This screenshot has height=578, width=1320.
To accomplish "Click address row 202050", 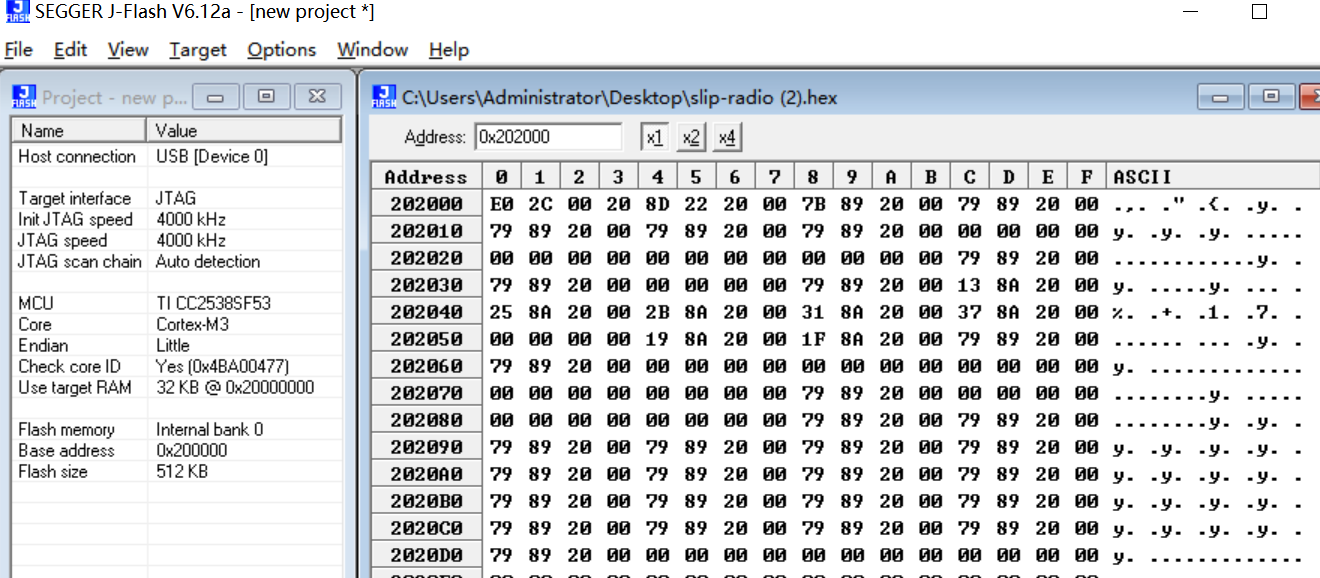I will click(426, 339).
